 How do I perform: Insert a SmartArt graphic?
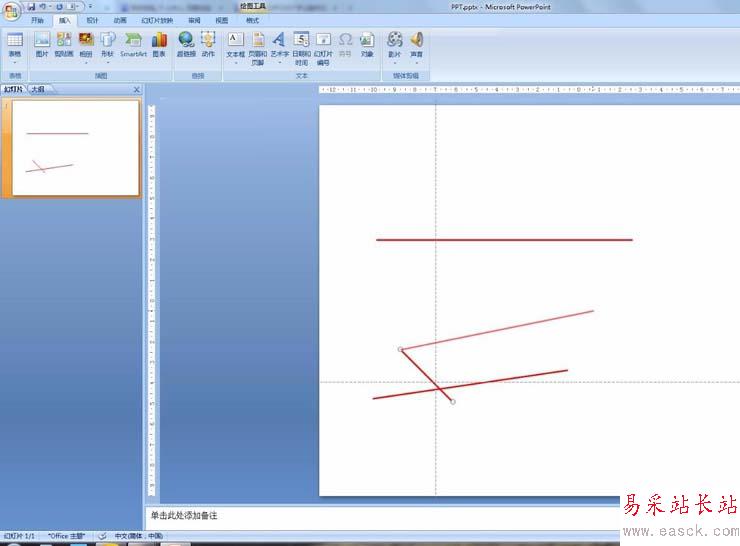(133, 45)
